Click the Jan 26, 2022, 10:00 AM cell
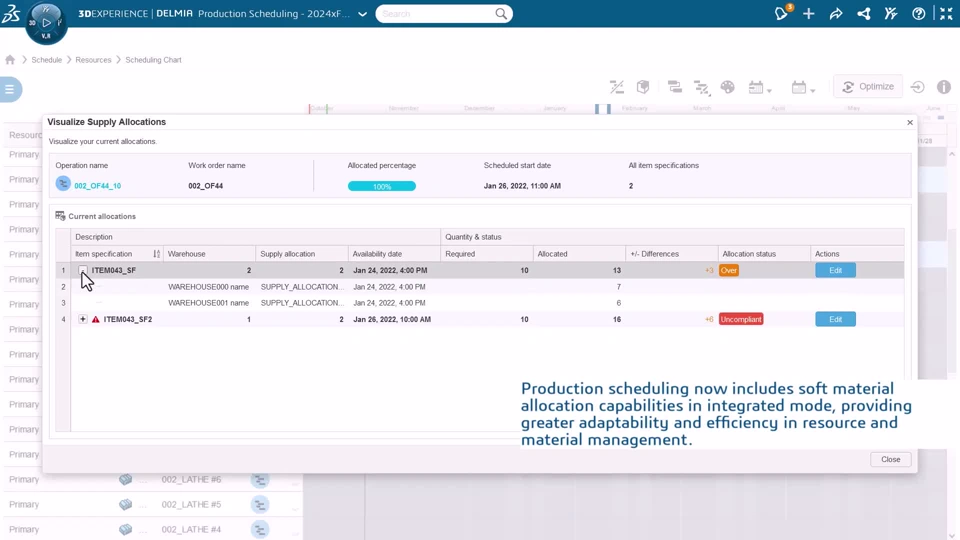The height and width of the screenshot is (540, 960). [392, 319]
